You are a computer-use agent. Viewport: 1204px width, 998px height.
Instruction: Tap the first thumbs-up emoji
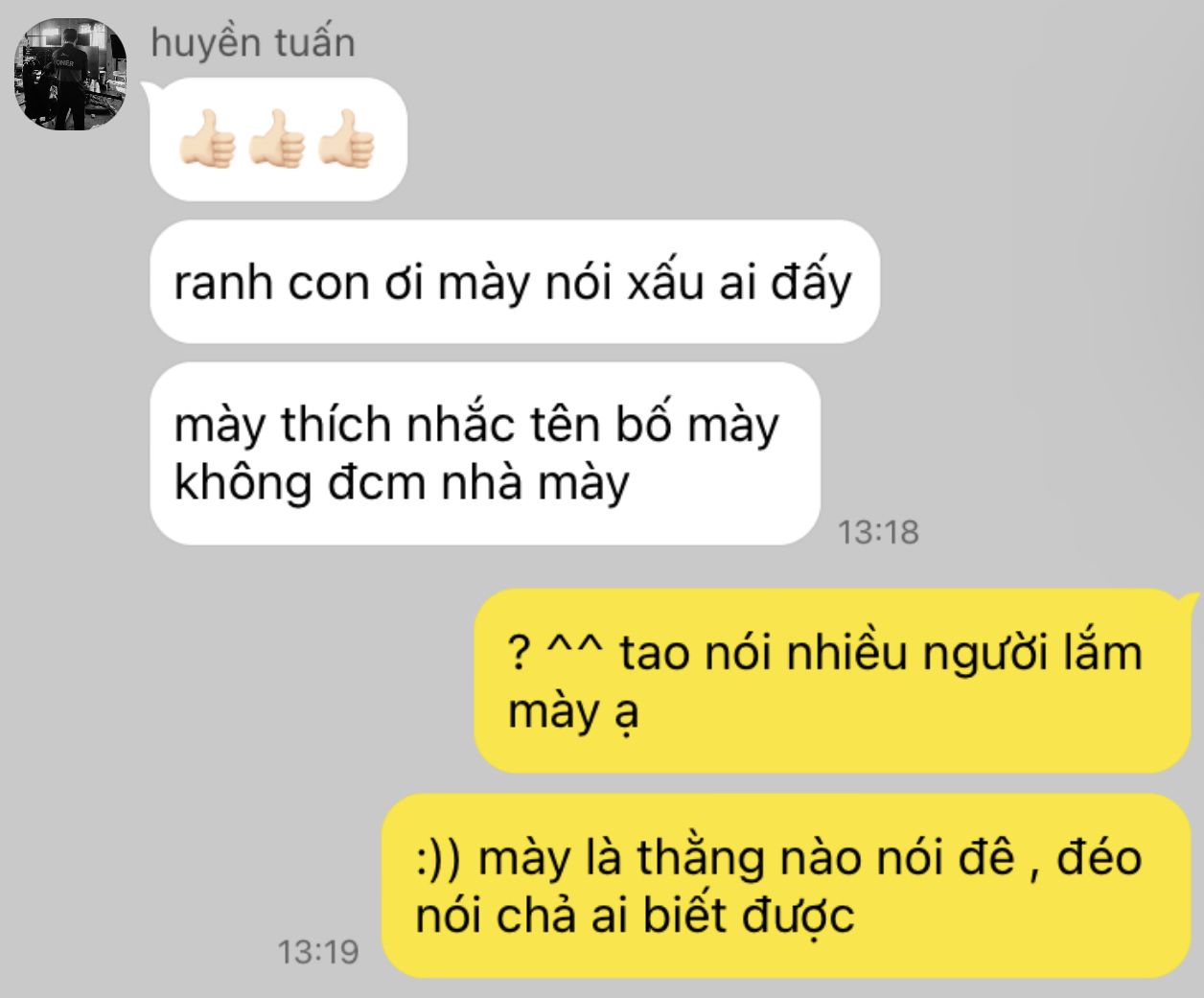[208, 140]
